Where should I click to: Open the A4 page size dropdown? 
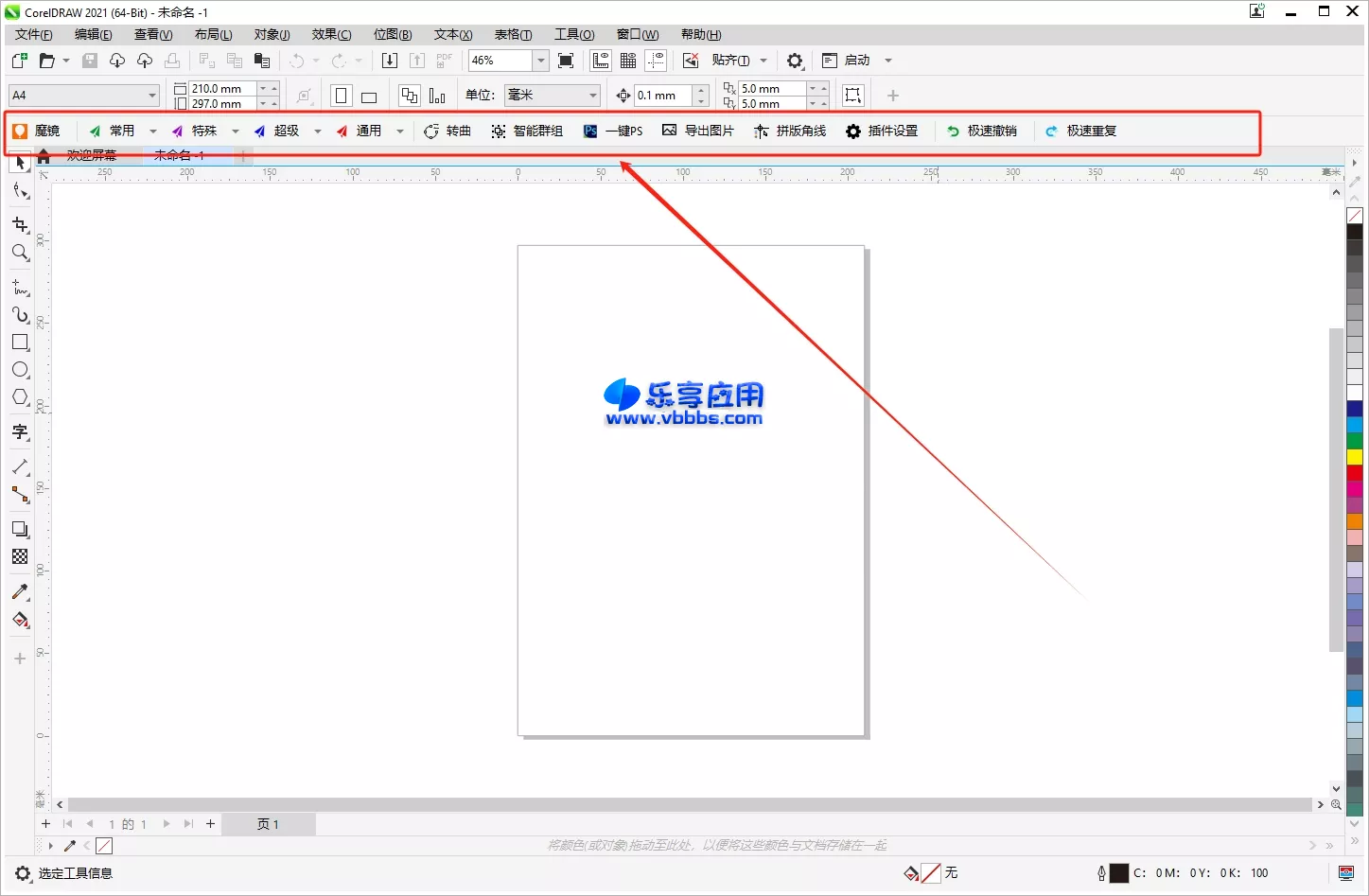point(154,96)
